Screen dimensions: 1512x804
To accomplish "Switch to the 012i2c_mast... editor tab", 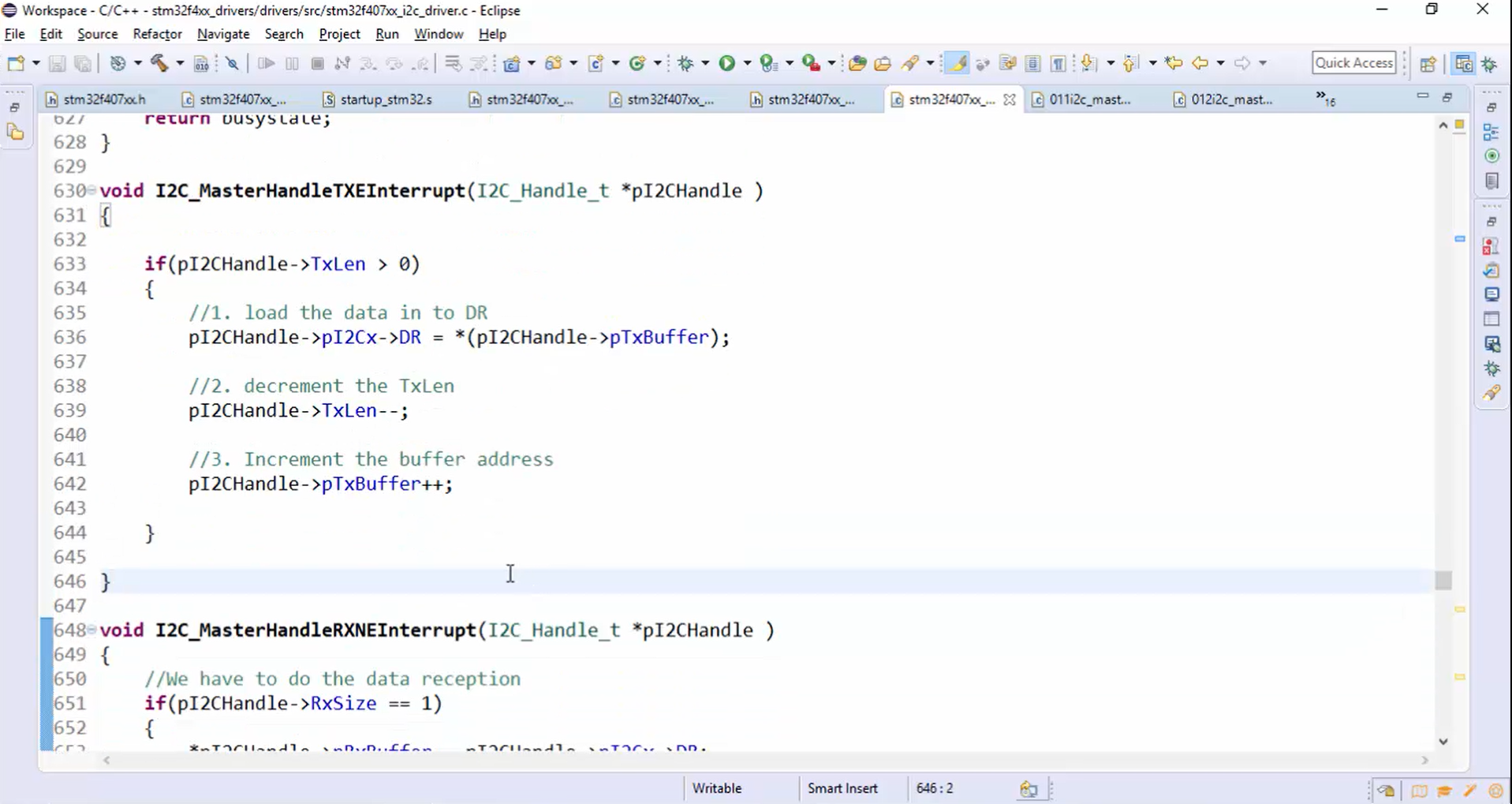I will (1223, 99).
